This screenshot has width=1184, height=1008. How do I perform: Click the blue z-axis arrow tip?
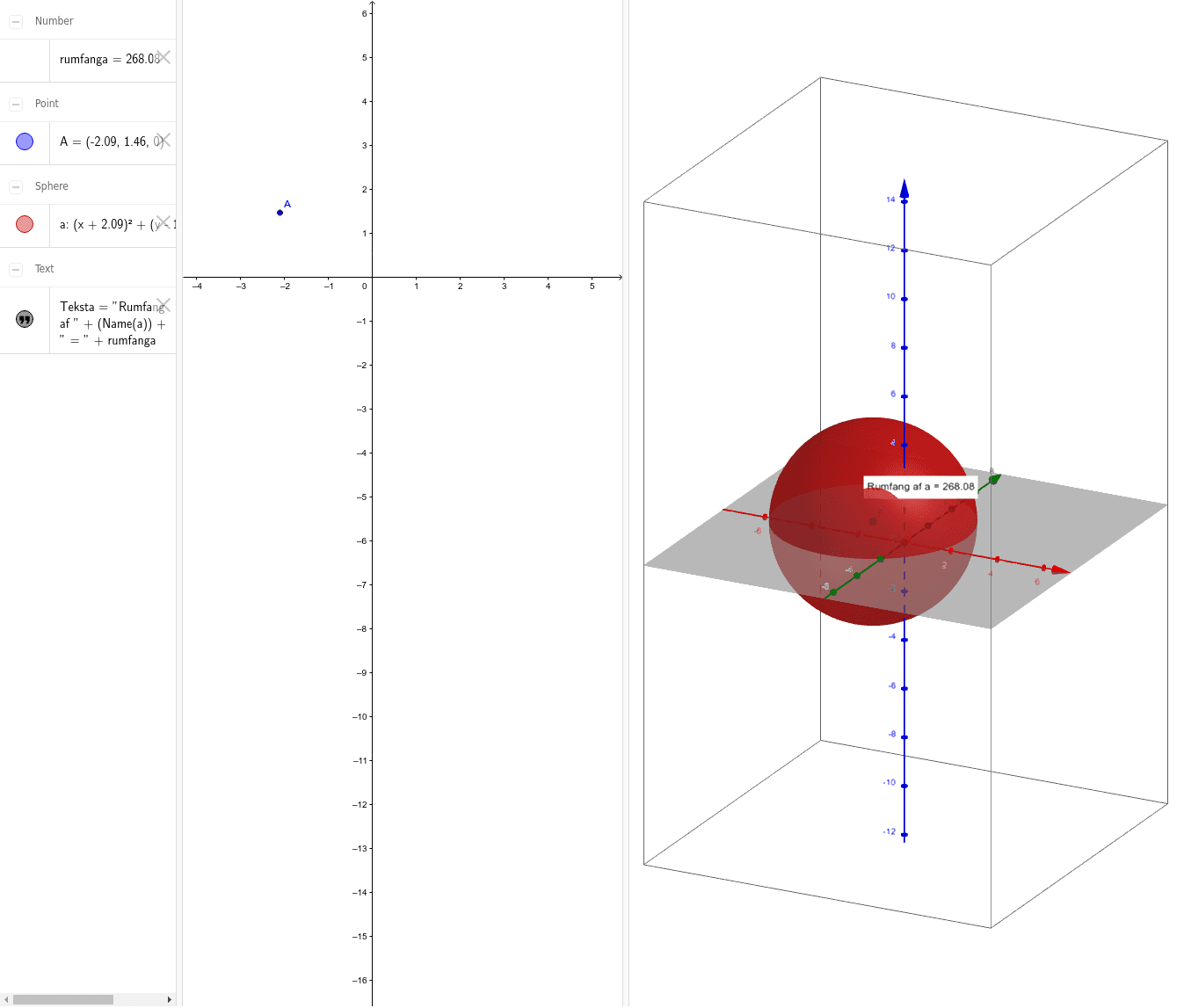[x=904, y=188]
